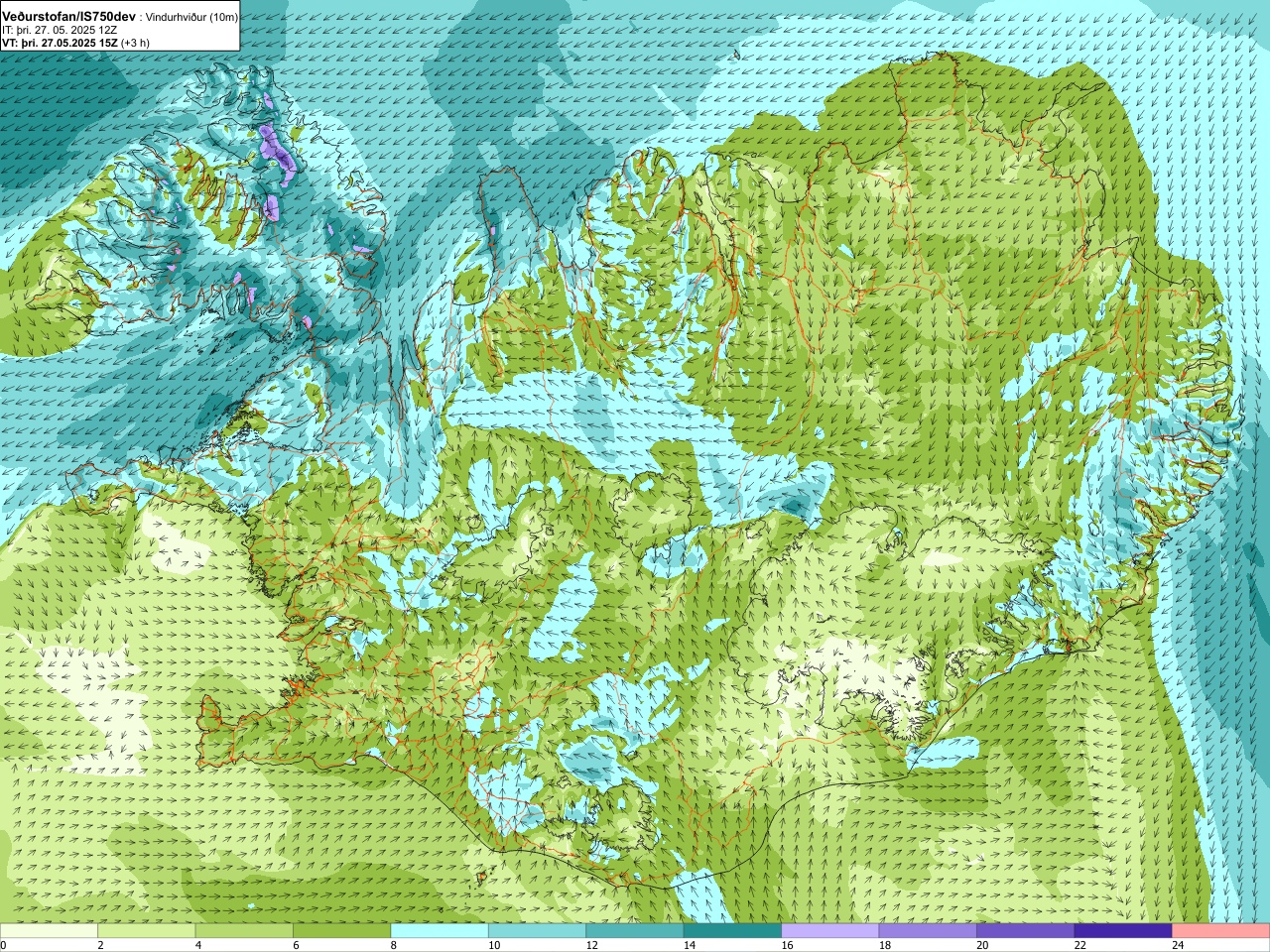Click the legend value 16
Viewport: 1270px width, 952px height.
(x=788, y=945)
